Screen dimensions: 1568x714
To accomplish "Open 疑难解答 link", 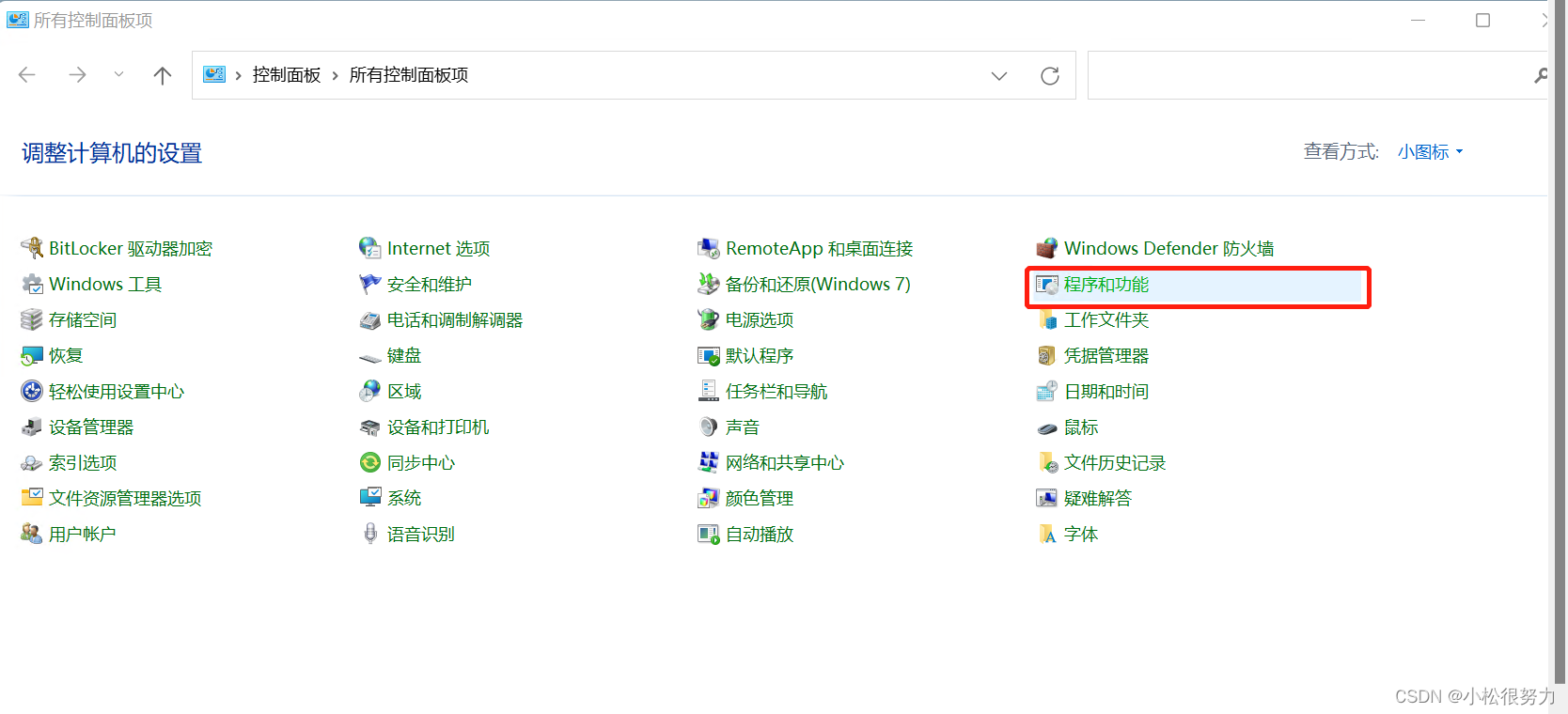I will coord(1098,499).
